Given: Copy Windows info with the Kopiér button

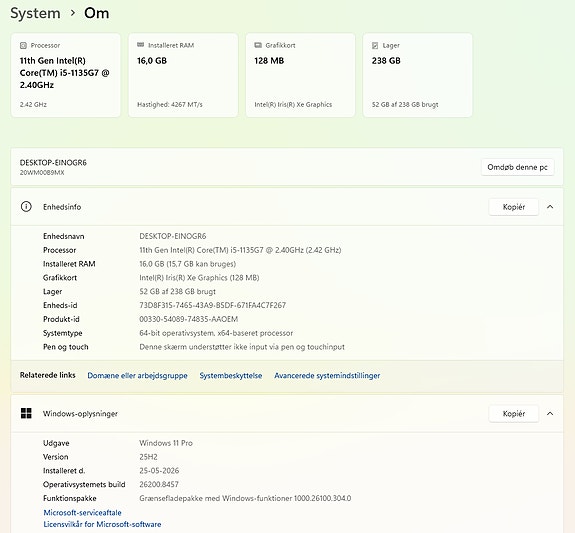Looking at the screenshot, I should click(514, 414).
